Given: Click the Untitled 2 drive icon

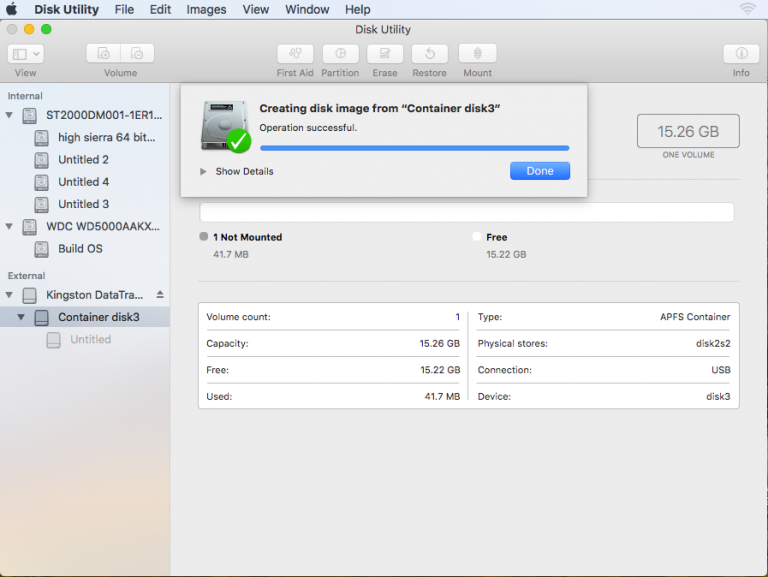Looking at the screenshot, I should 42,160.
